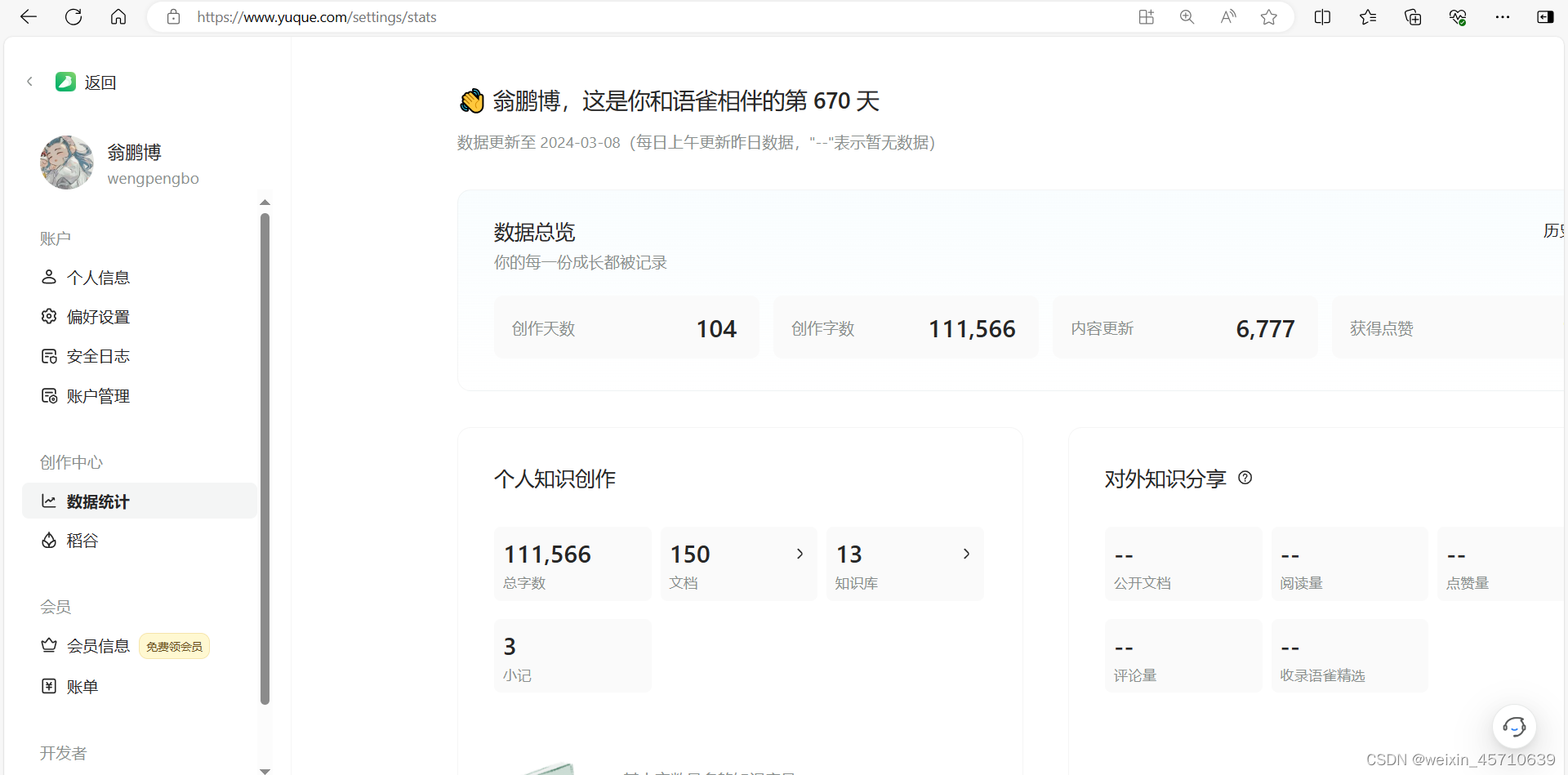Click the 返回 link

100,82
